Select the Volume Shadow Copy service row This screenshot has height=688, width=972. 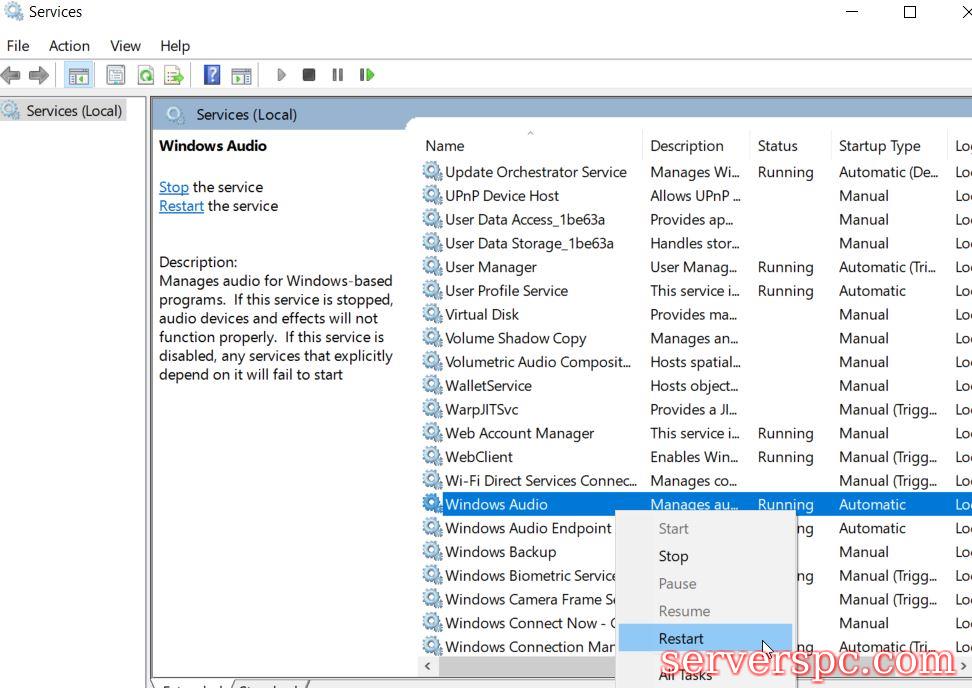click(515, 338)
